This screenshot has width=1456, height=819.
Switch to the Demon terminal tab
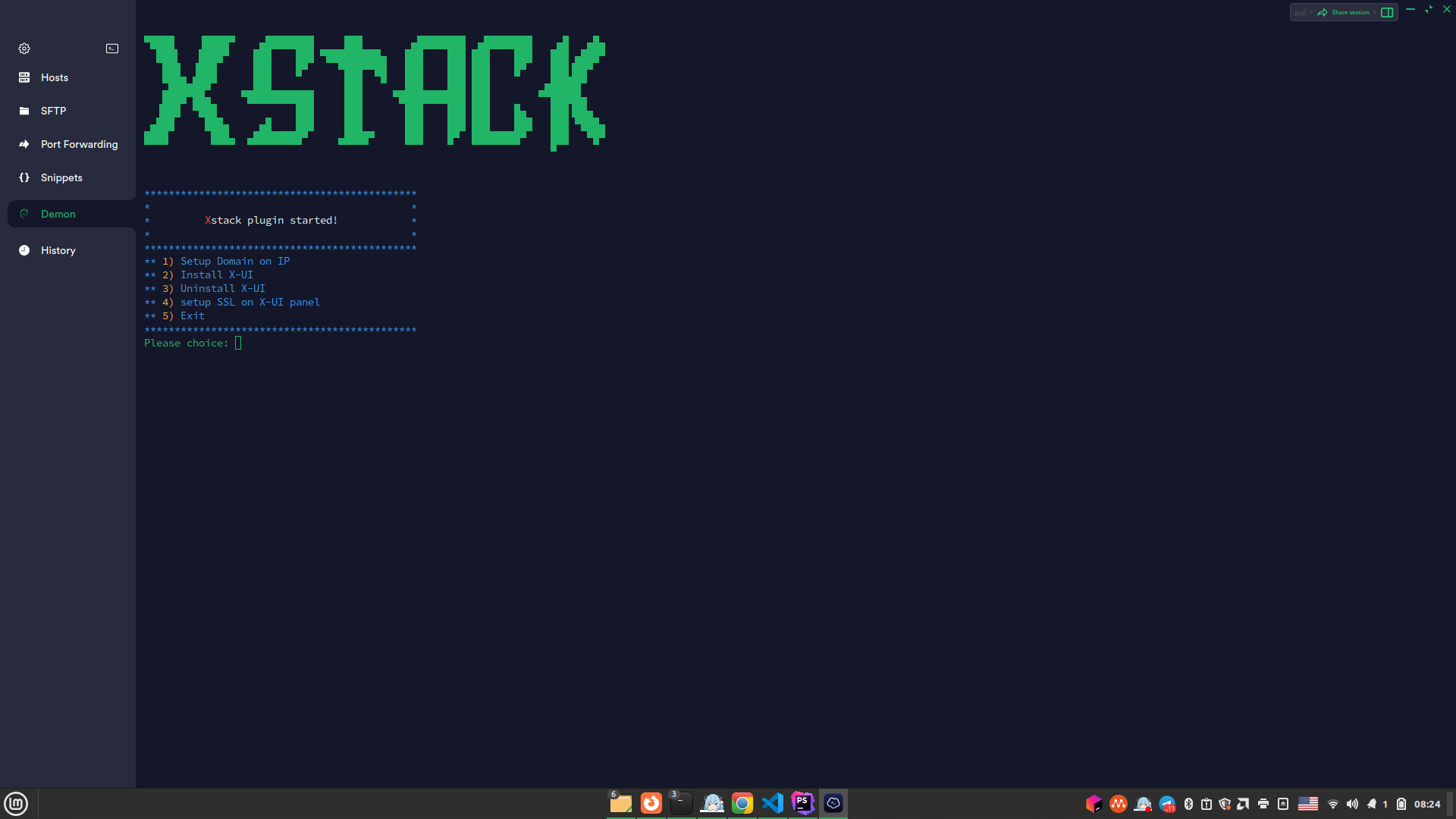point(58,214)
